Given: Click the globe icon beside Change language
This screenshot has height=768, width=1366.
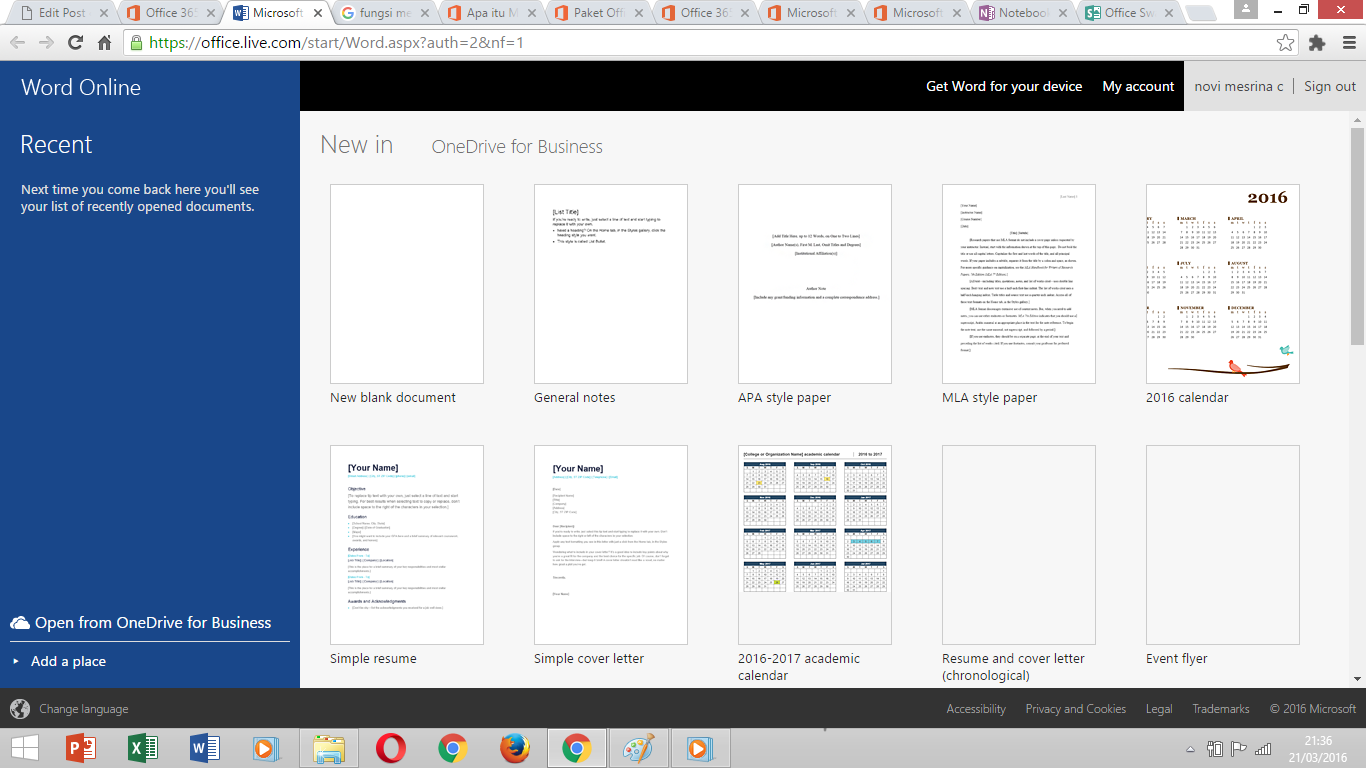Looking at the screenshot, I should (x=20, y=709).
